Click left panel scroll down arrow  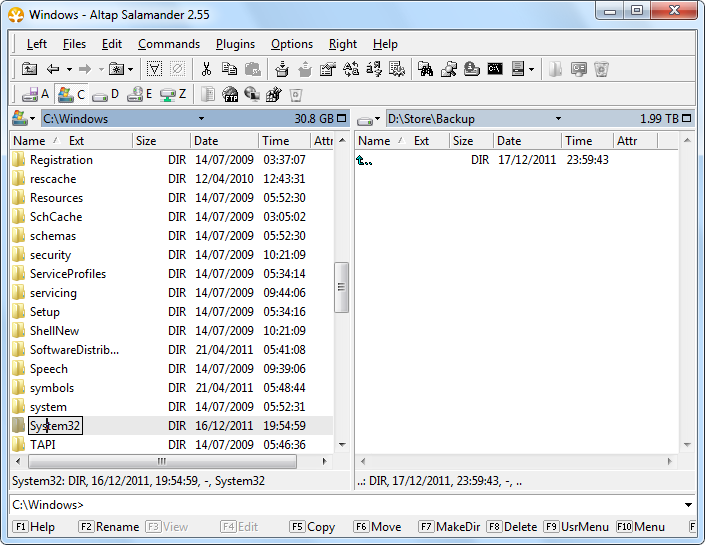coord(342,445)
